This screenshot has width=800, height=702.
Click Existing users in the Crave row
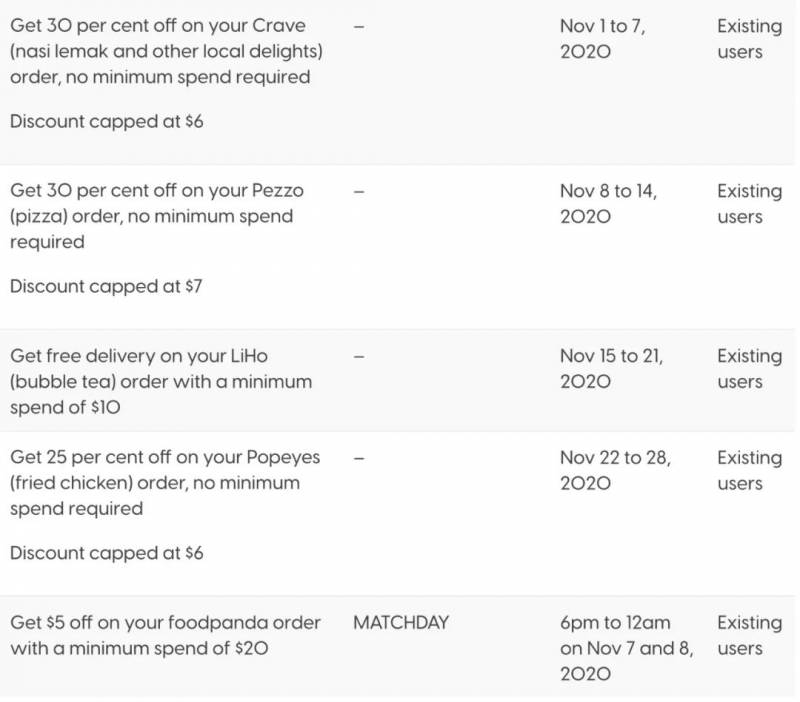click(750, 39)
